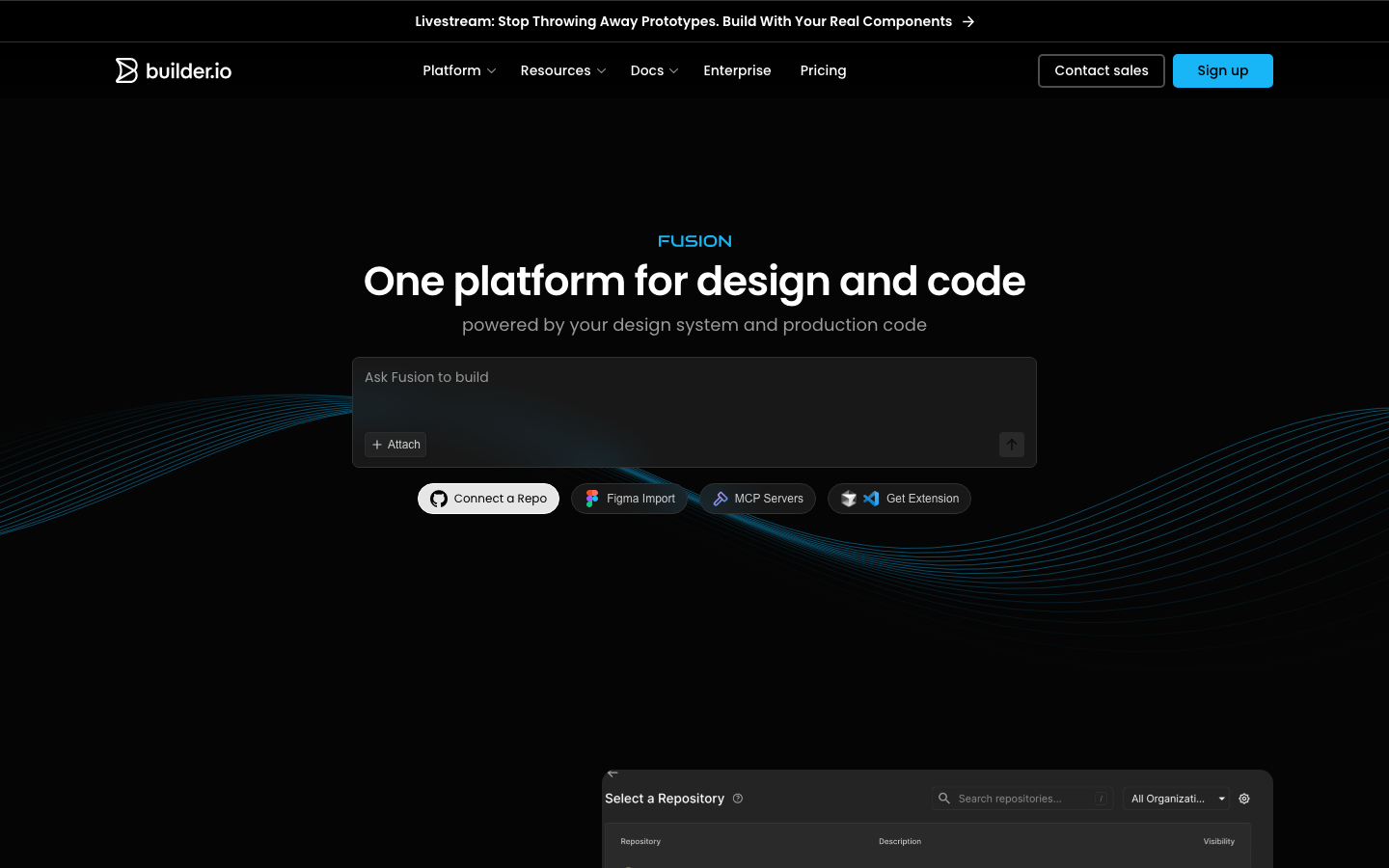
Task: Click the Visibility column header
Action: click(1219, 841)
